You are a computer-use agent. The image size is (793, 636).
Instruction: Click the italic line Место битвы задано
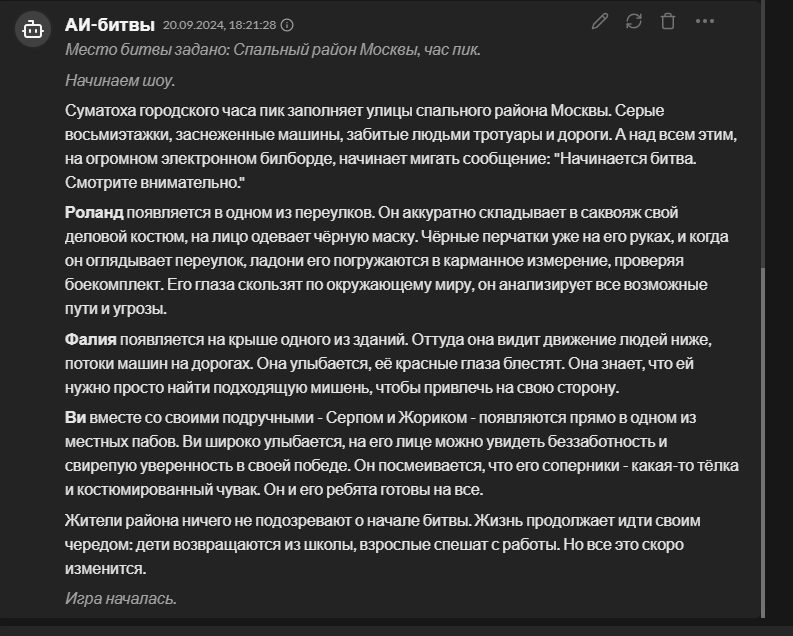pos(273,50)
